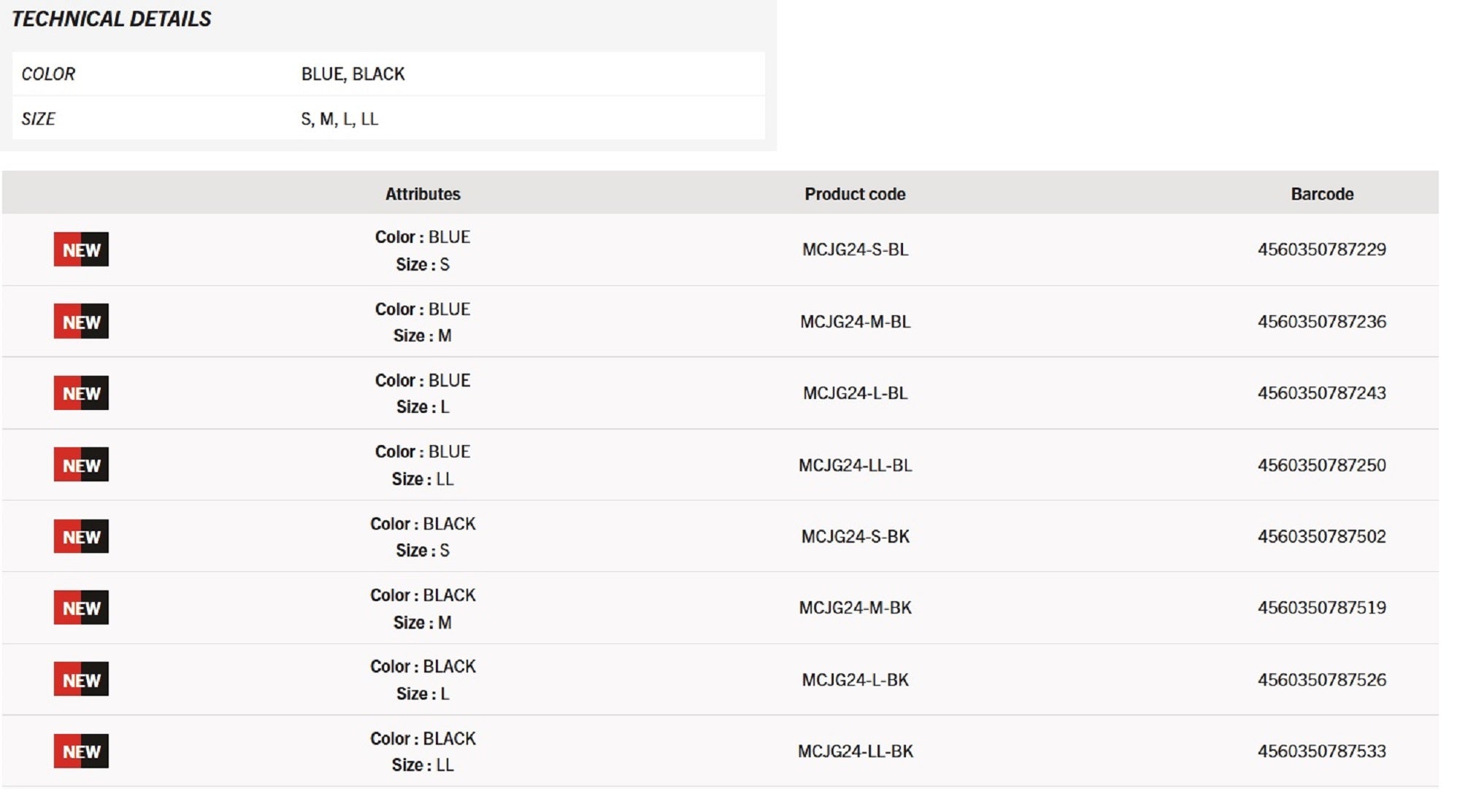
Task: Click barcode 4560350787229
Action: [1321, 250]
